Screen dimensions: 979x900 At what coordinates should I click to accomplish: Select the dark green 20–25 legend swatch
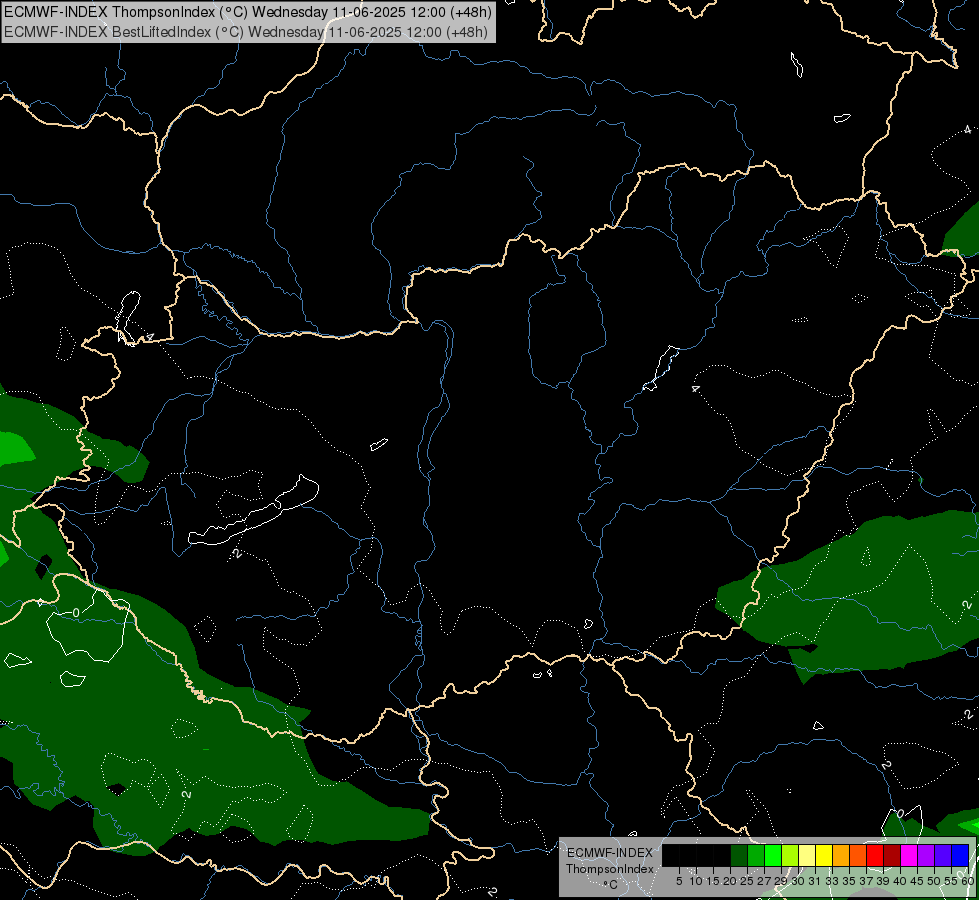pyautogui.click(x=739, y=855)
